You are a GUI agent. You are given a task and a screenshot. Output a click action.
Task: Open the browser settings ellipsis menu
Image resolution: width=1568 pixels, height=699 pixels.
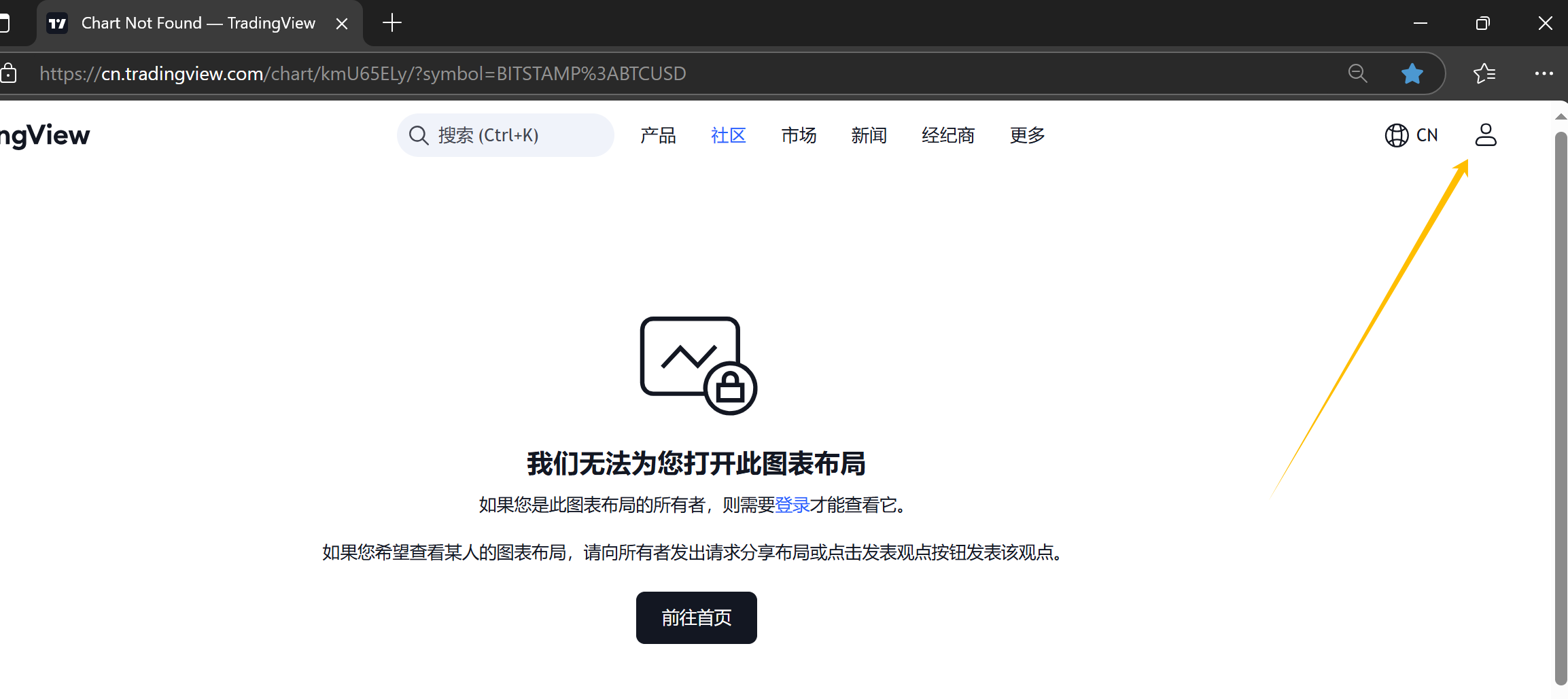(x=1544, y=73)
